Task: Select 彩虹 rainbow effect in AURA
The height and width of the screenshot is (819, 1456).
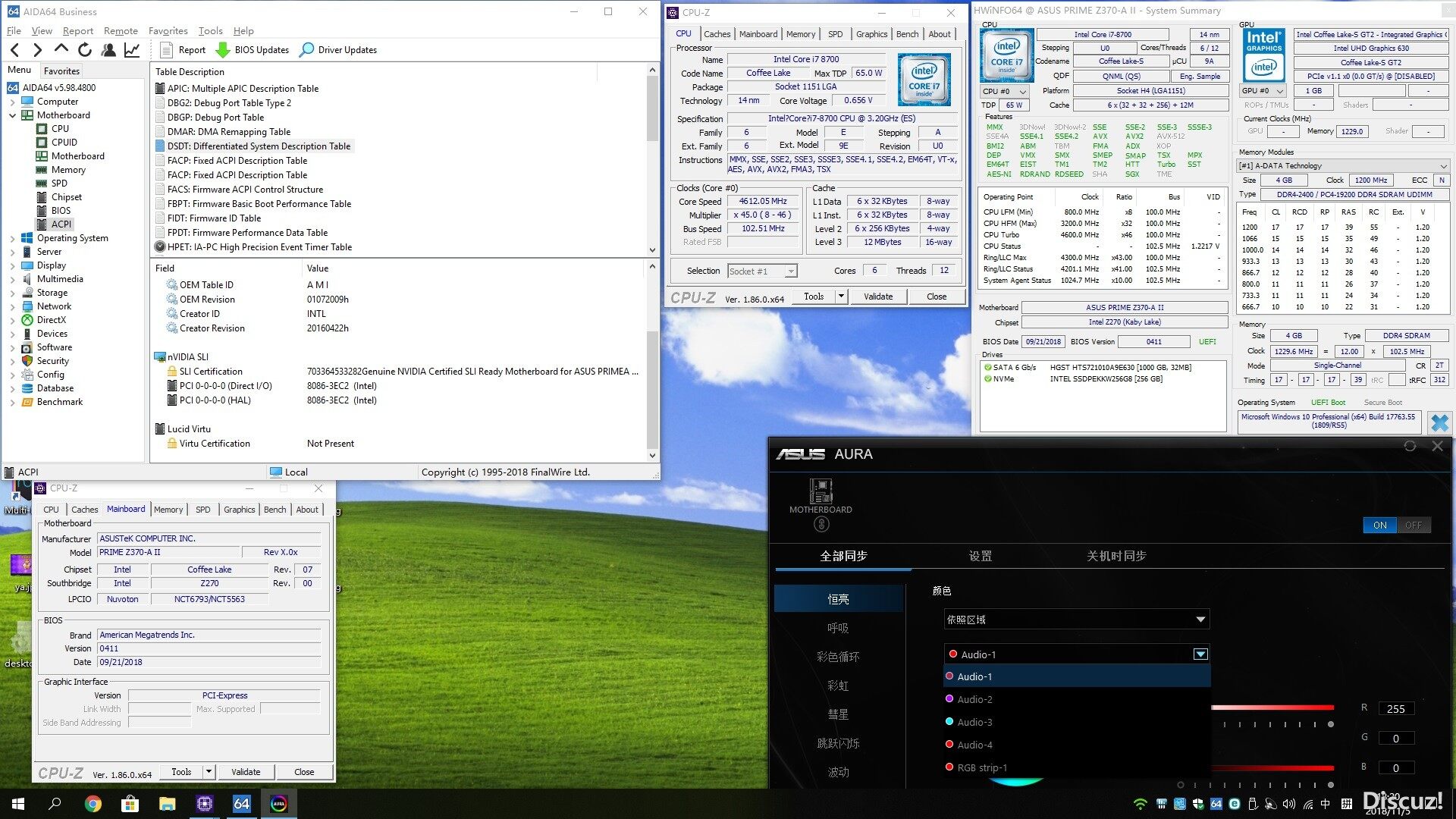Action: click(x=838, y=686)
